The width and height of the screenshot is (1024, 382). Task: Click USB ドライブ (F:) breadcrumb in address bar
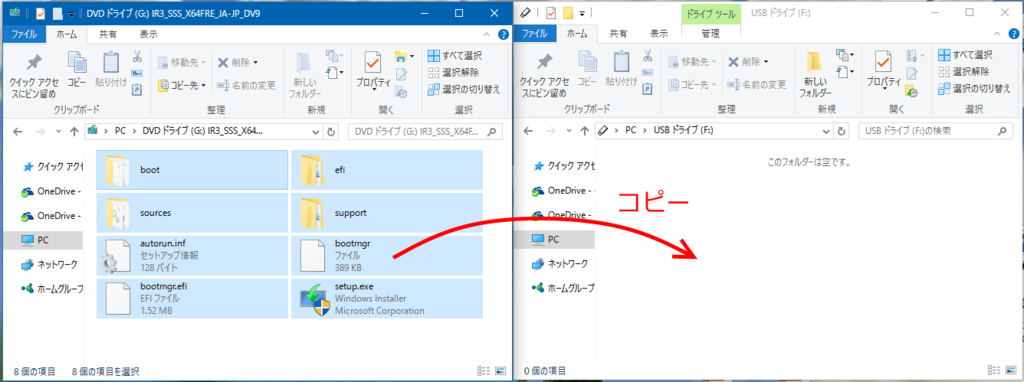[683, 131]
